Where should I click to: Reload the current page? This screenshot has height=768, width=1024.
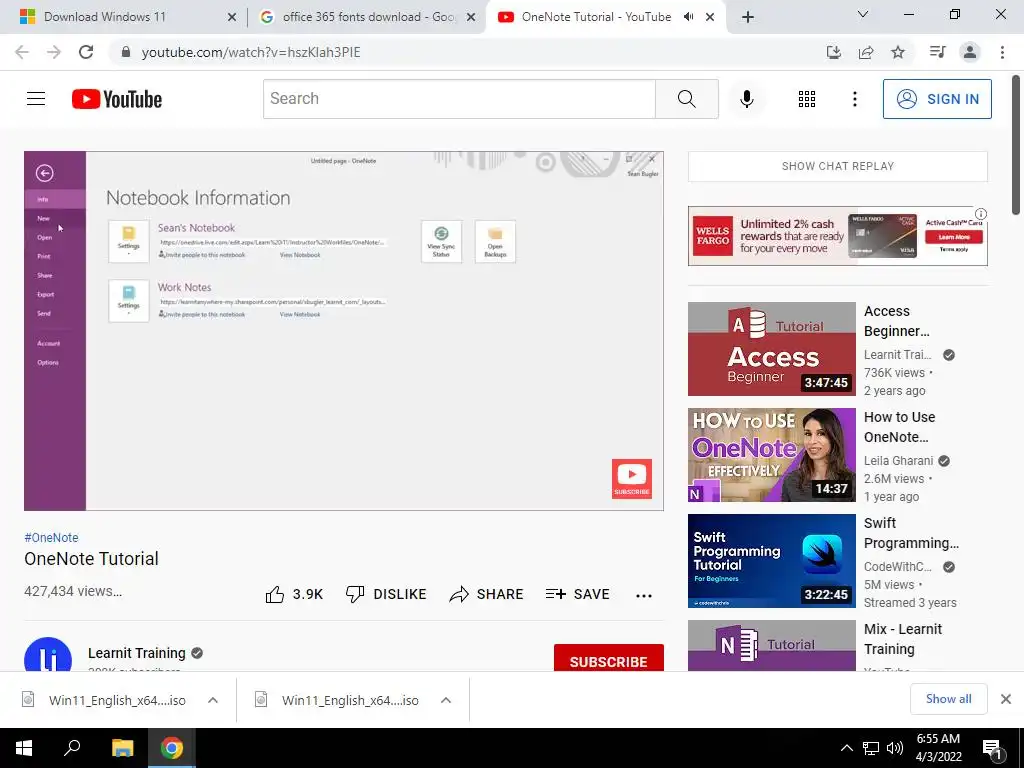click(x=86, y=52)
